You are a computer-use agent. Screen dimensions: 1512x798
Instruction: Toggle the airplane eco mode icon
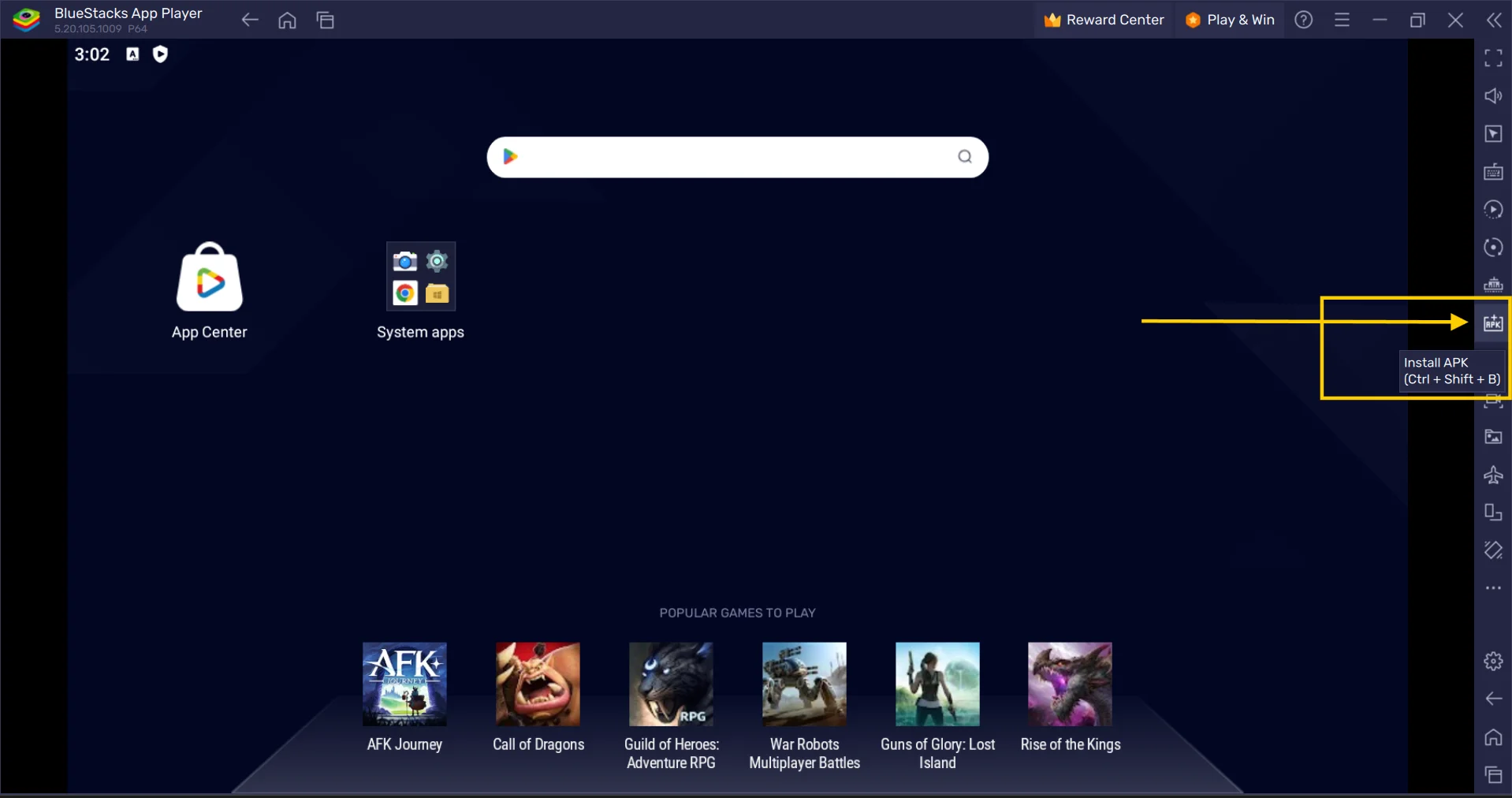point(1493,474)
